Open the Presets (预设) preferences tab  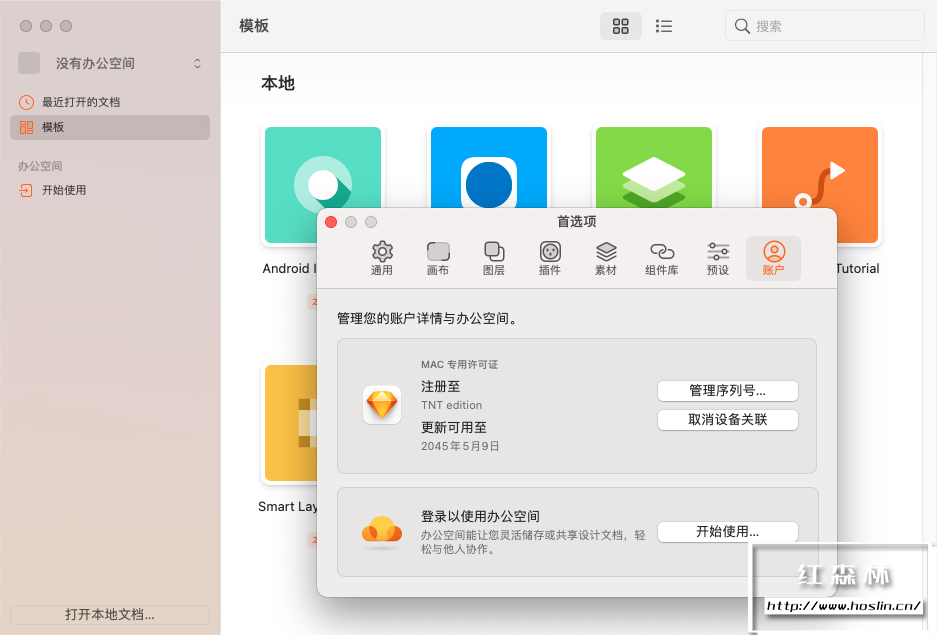(718, 259)
